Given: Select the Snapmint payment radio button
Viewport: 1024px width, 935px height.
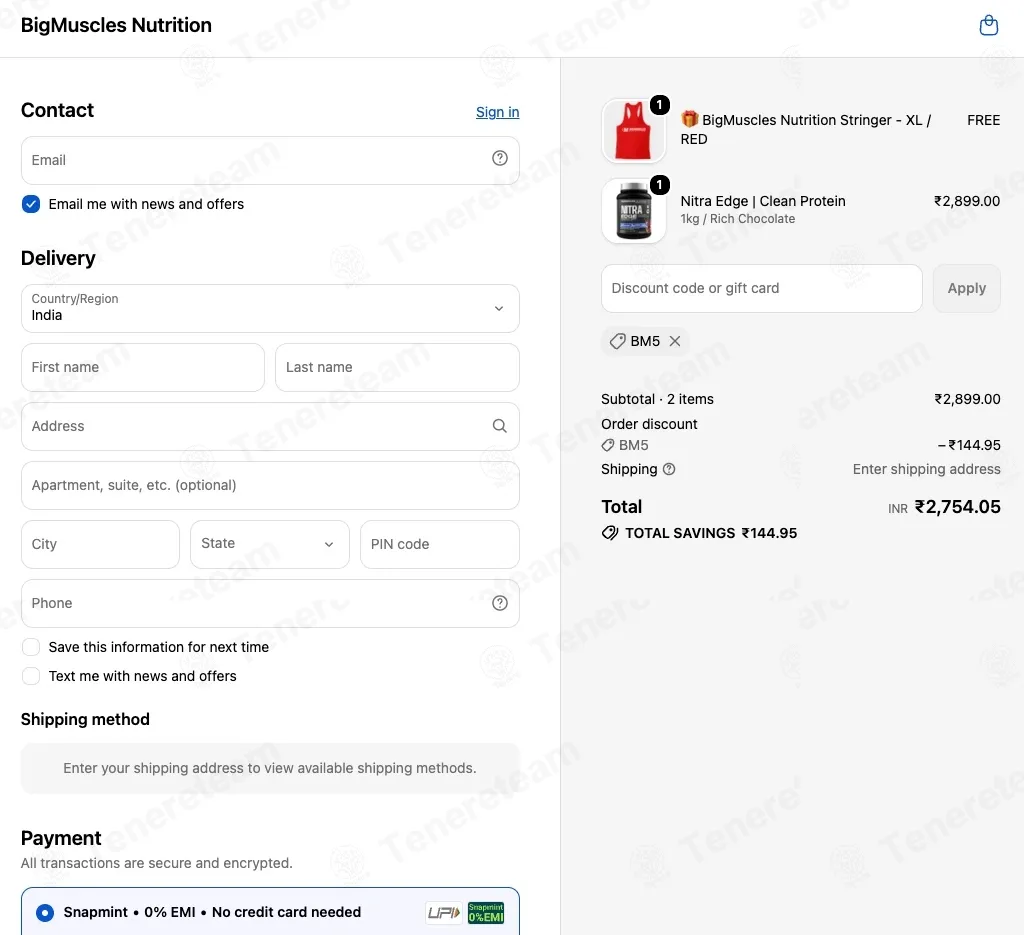Looking at the screenshot, I should (44, 912).
